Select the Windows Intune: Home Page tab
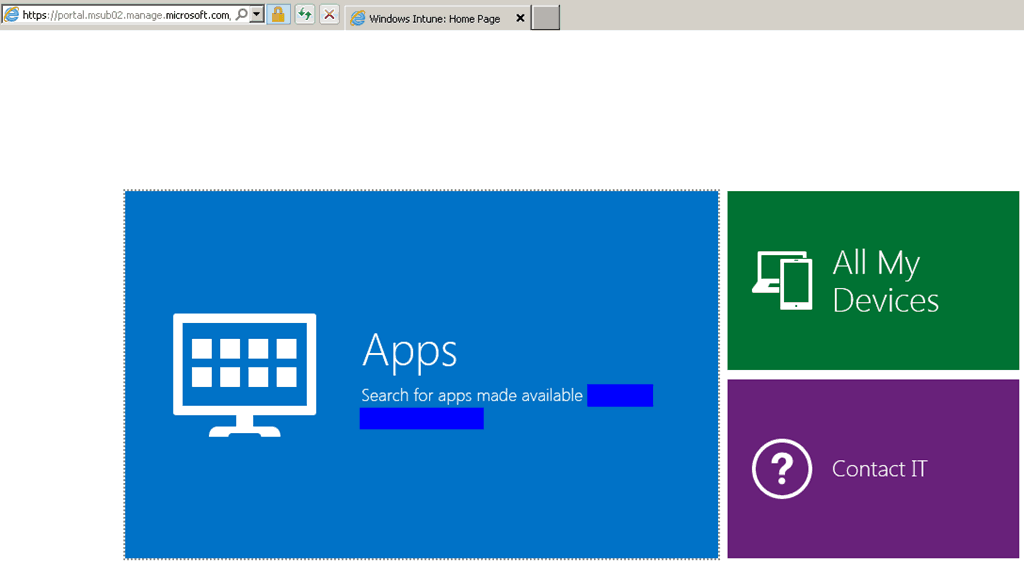Image resolution: width=1024 pixels, height=563 pixels. pos(437,19)
